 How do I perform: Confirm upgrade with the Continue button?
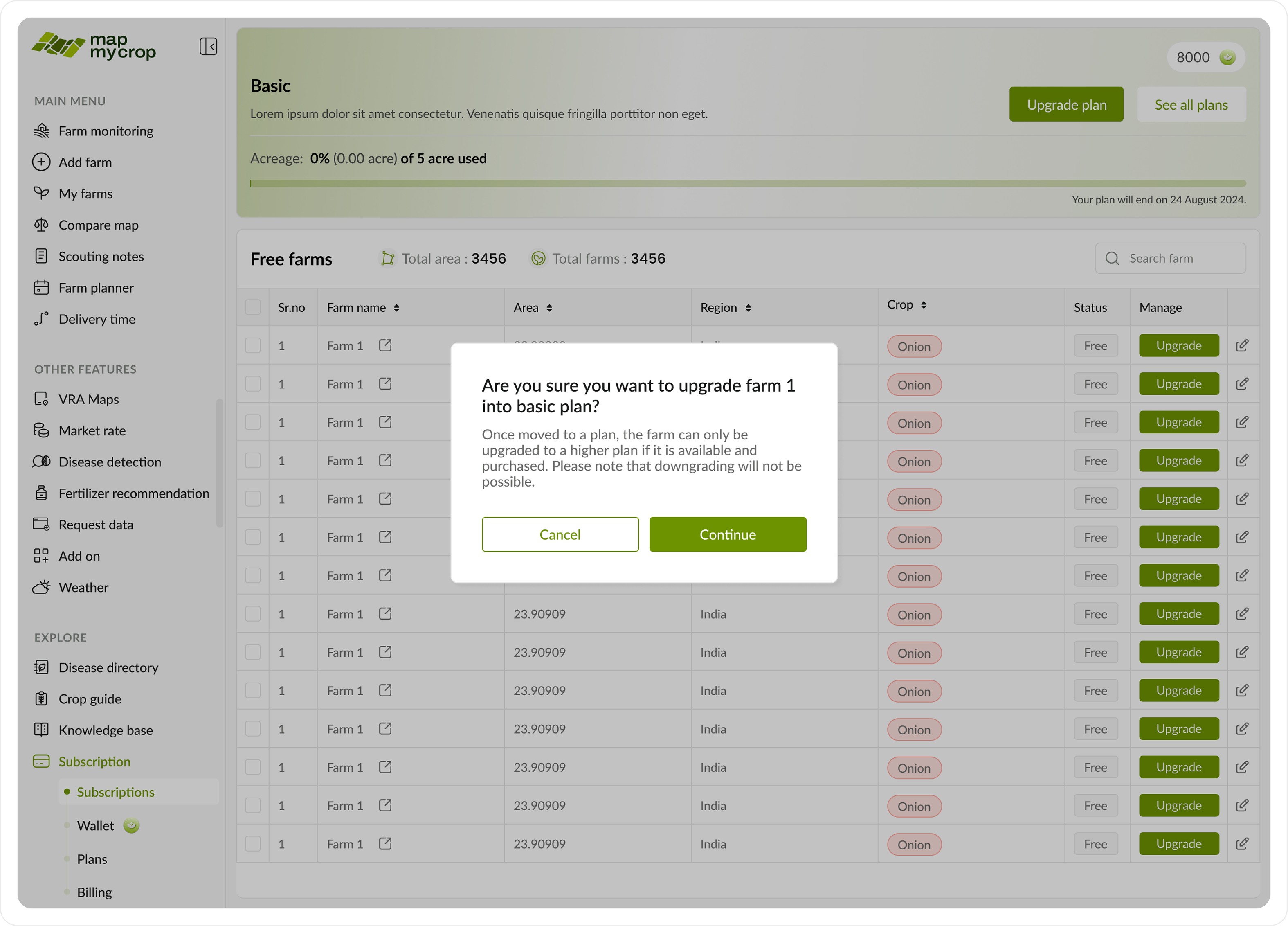click(728, 534)
